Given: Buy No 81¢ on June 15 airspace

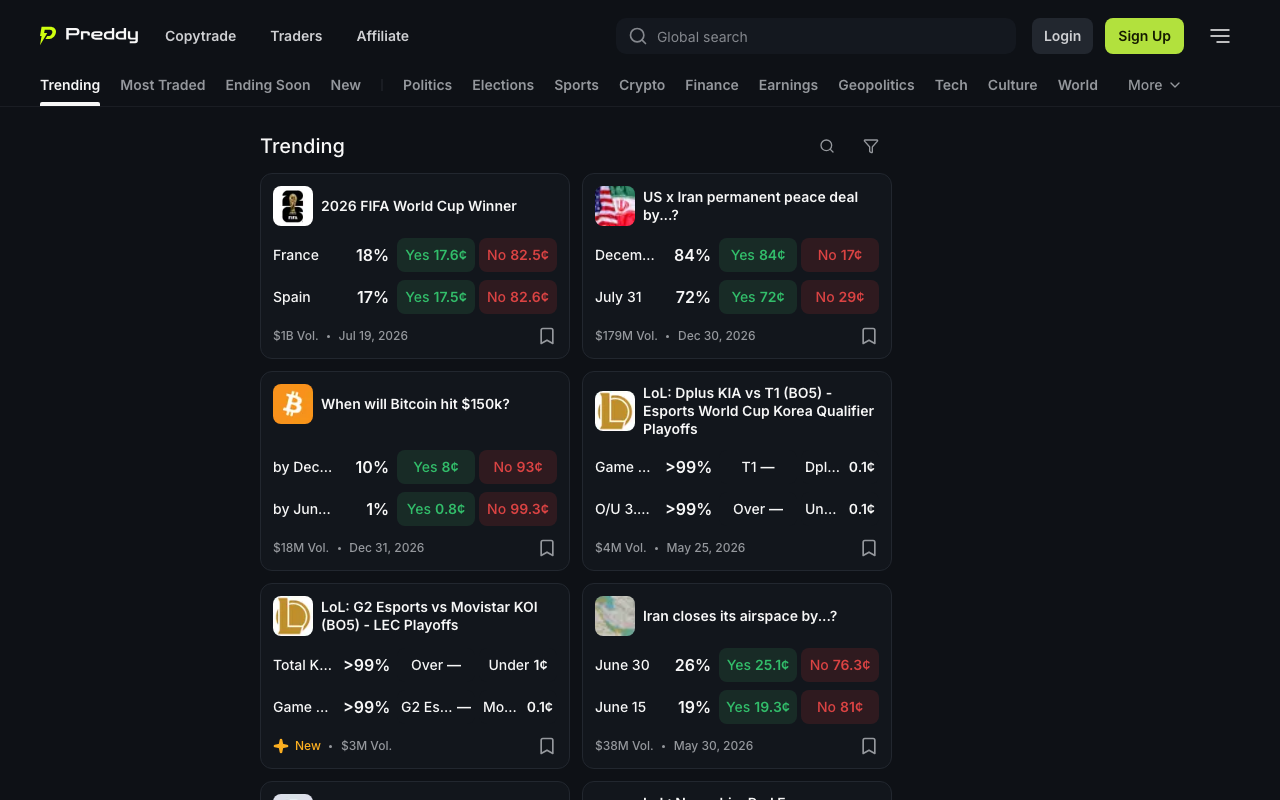Looking at the screenshot, I should (x=840, y=707).
